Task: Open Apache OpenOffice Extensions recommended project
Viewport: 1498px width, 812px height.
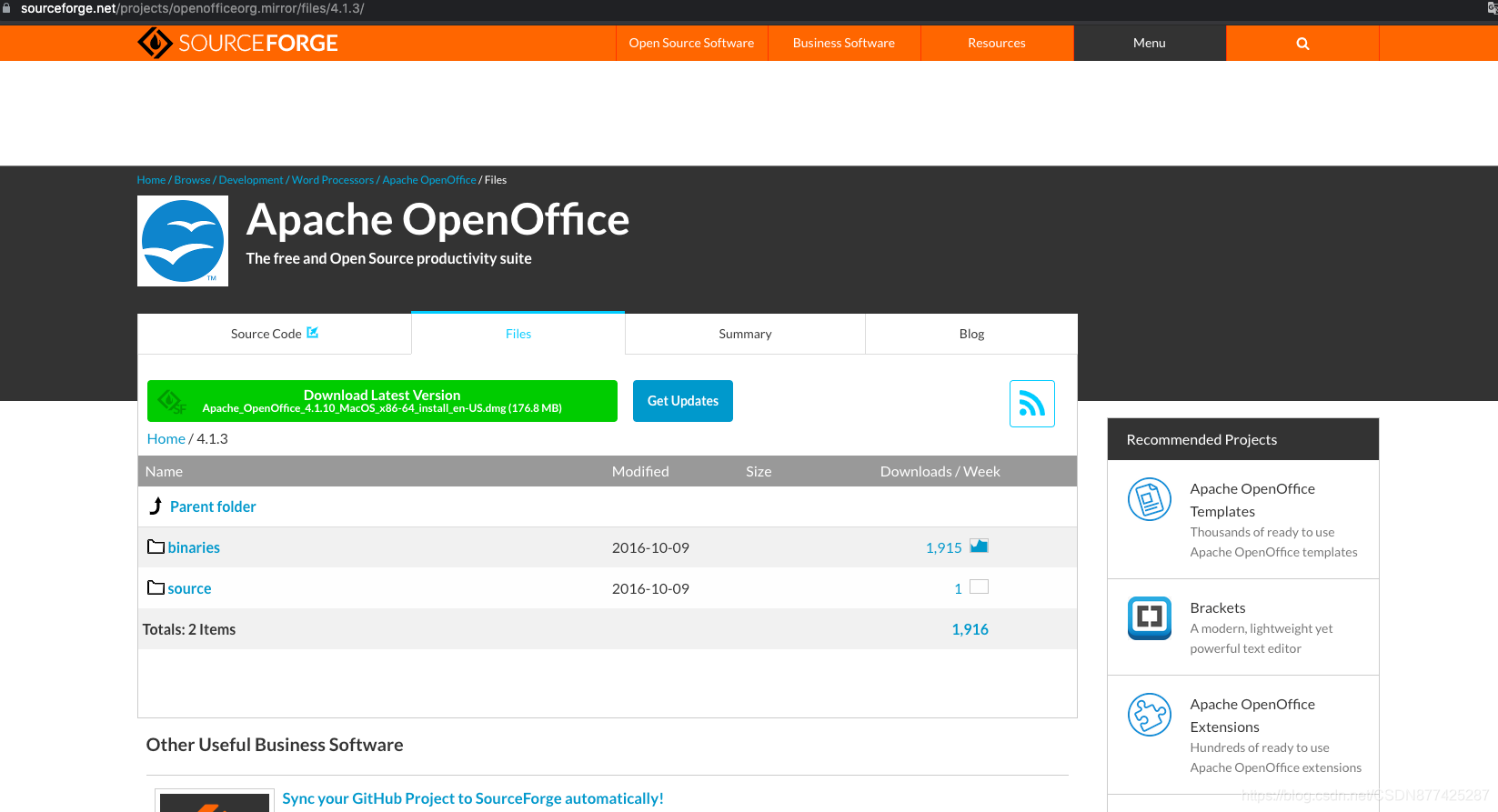Action: (1252, 716)
